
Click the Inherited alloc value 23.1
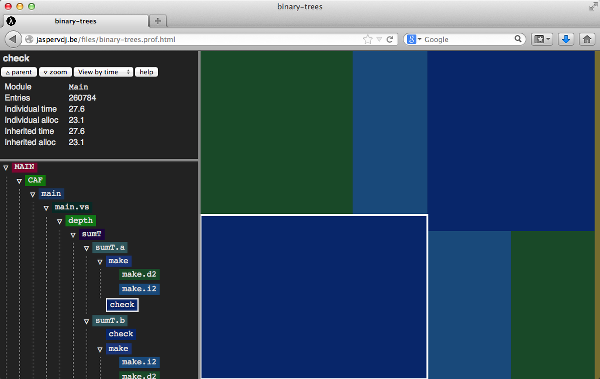pos(76,142)
